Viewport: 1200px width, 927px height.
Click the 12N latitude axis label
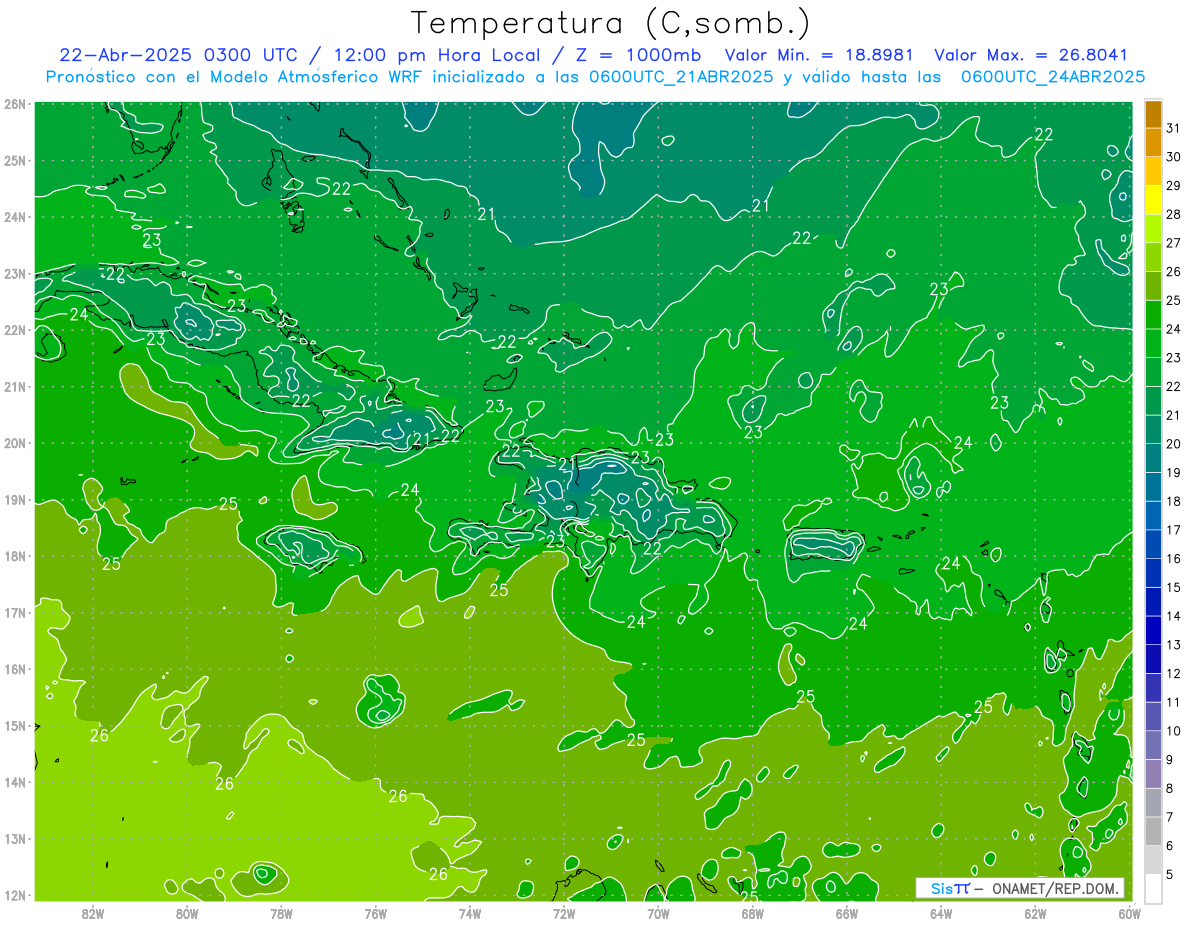point(15,895)
